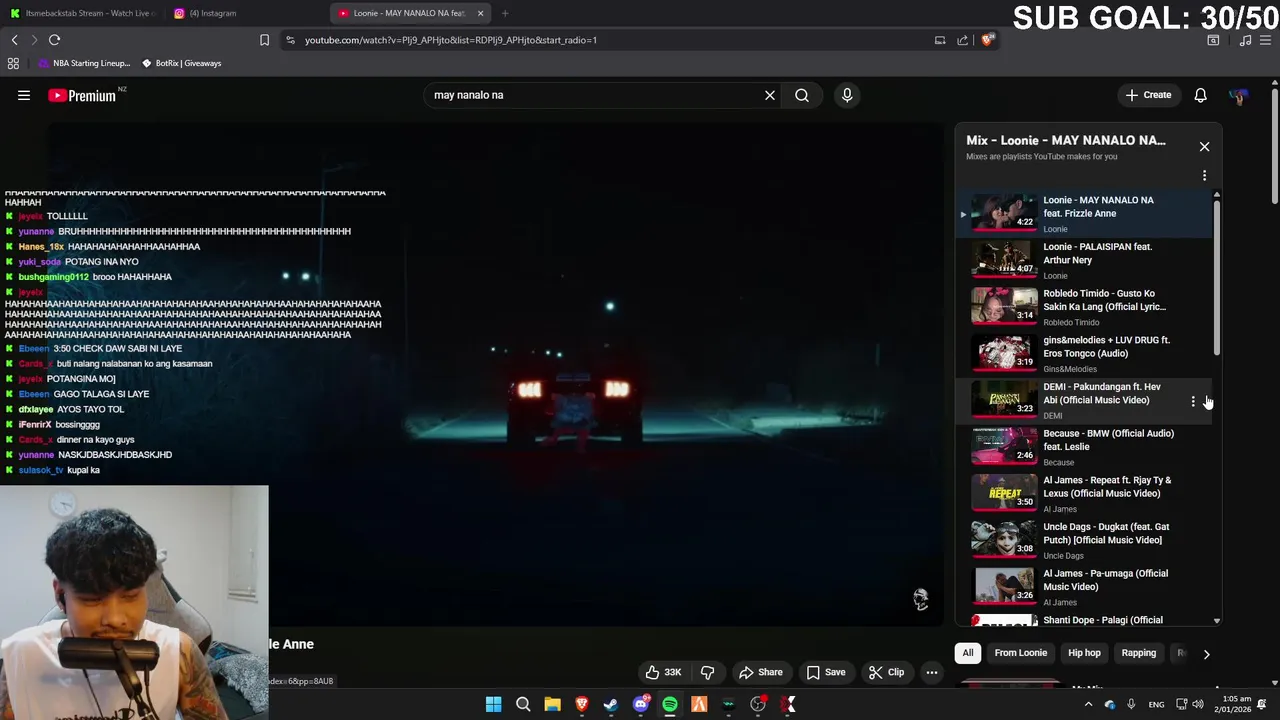Viewport: 1280px width, 720px height.
Task: Play Uncle Dags - Dugkat music video
Action: click(x=1083, y=541)
